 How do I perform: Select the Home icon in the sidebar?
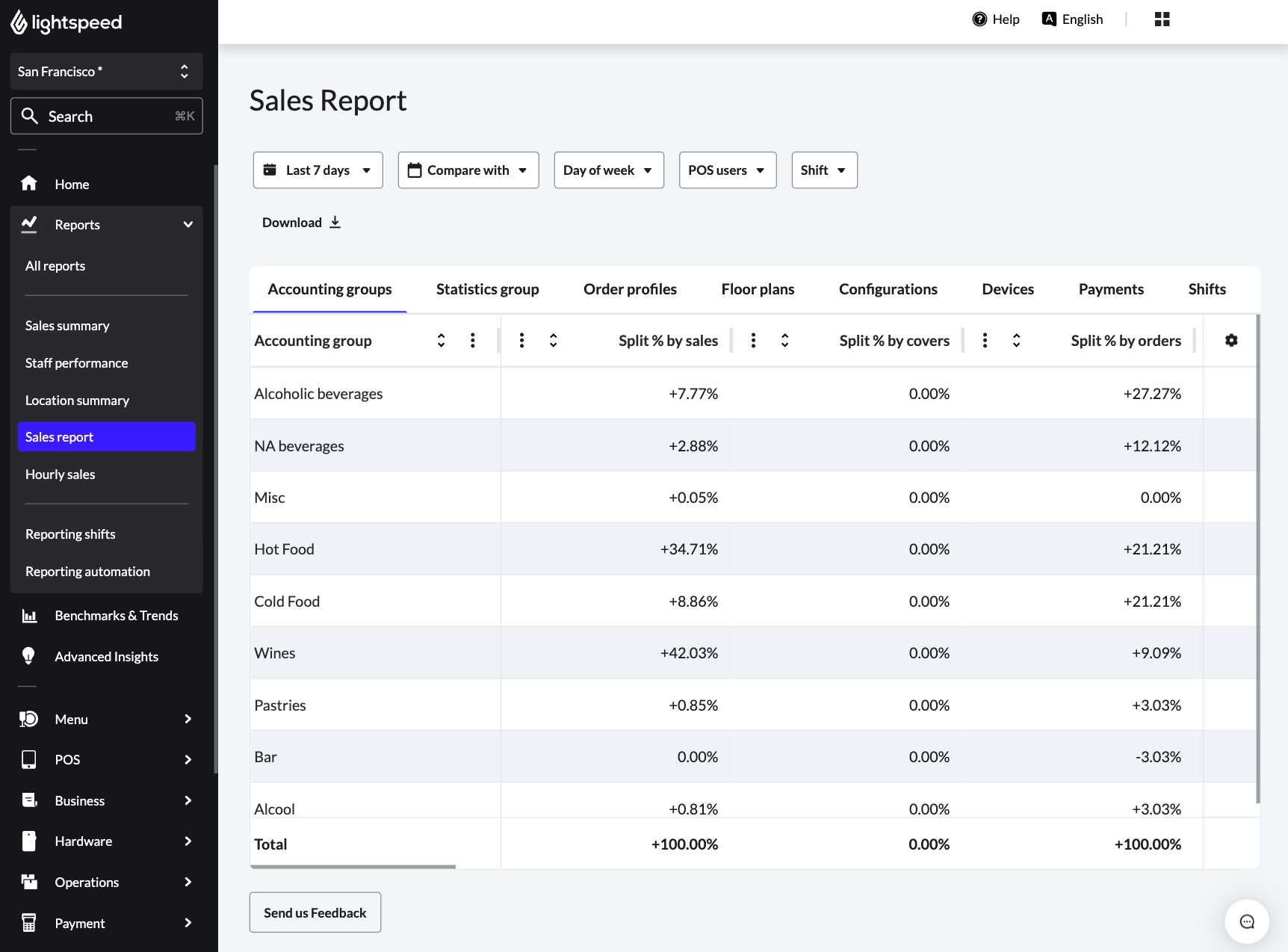(x=29, y=184)
